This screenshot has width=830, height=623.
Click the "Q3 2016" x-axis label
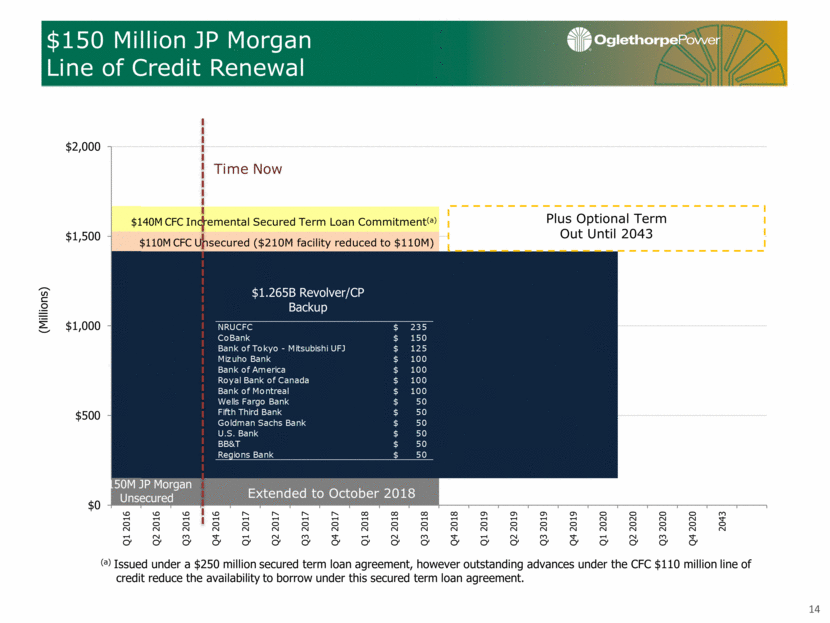click(186, 528)
